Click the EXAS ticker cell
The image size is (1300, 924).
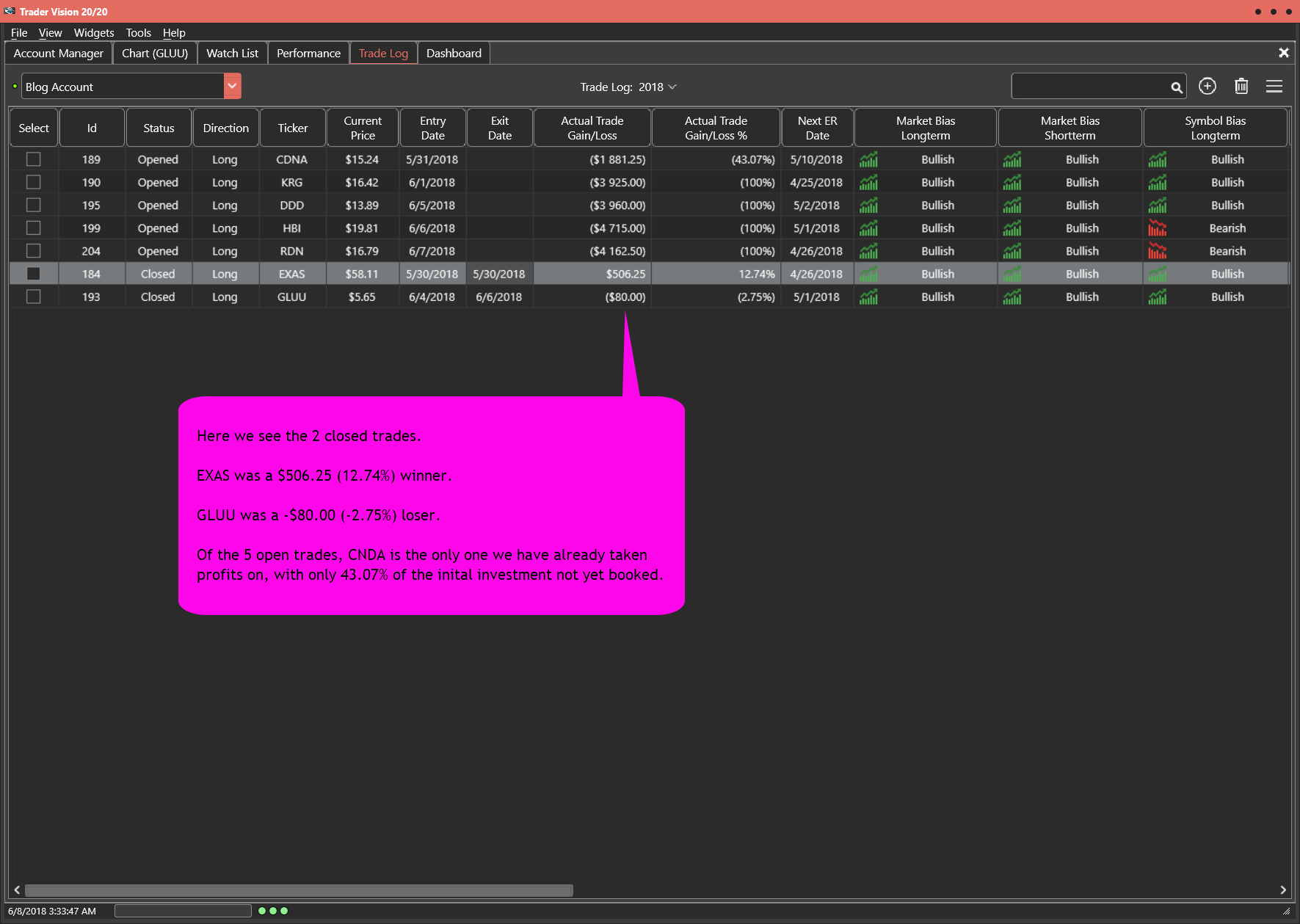pyautogui.click(x=291, y=274)
